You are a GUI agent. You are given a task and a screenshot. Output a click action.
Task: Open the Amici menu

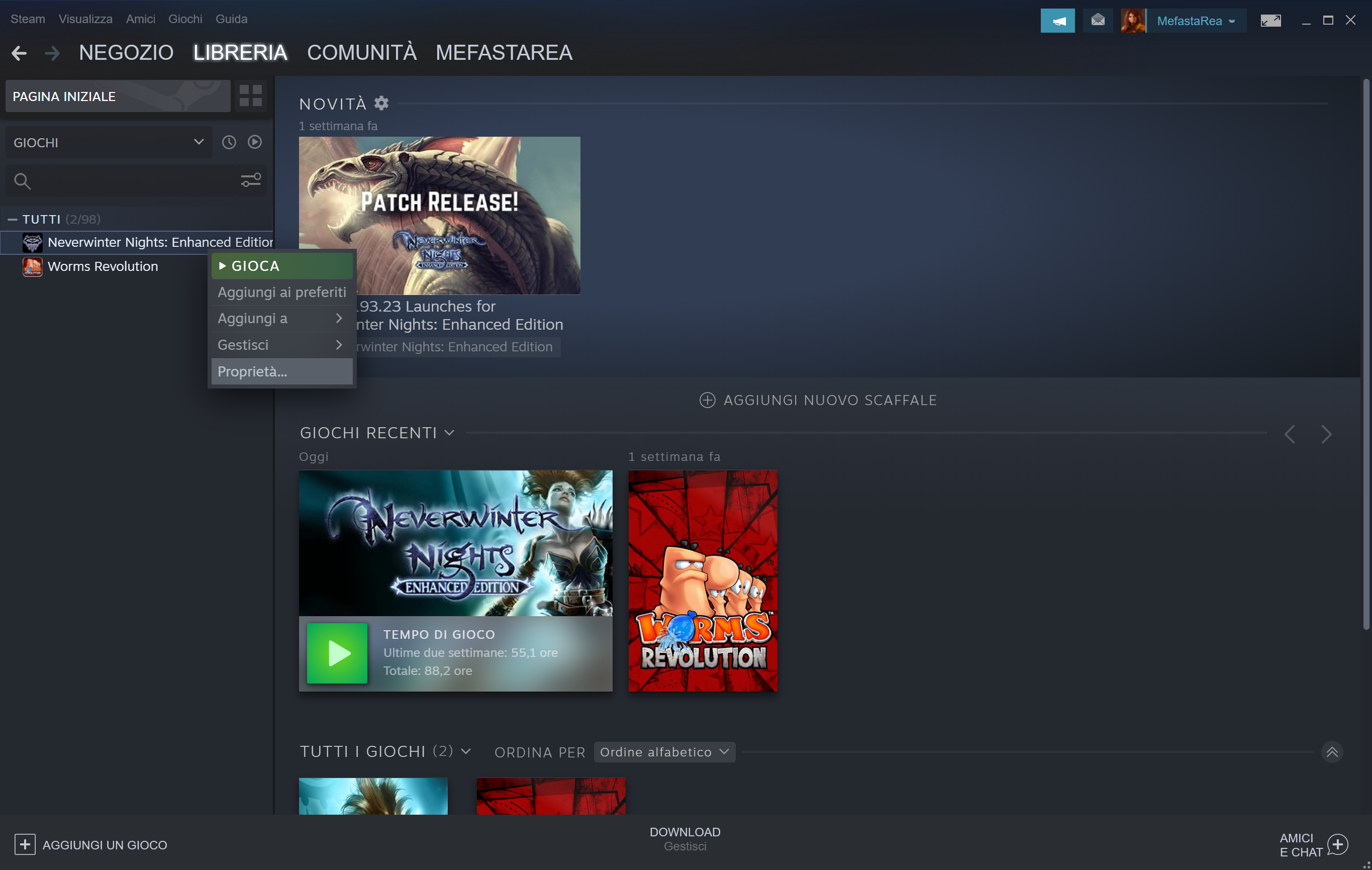click(x=140, y=19)
